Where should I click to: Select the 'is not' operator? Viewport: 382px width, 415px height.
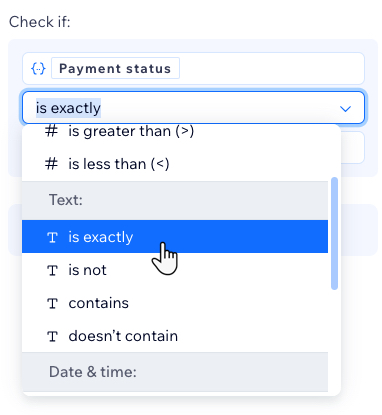[x=175, y=270]
